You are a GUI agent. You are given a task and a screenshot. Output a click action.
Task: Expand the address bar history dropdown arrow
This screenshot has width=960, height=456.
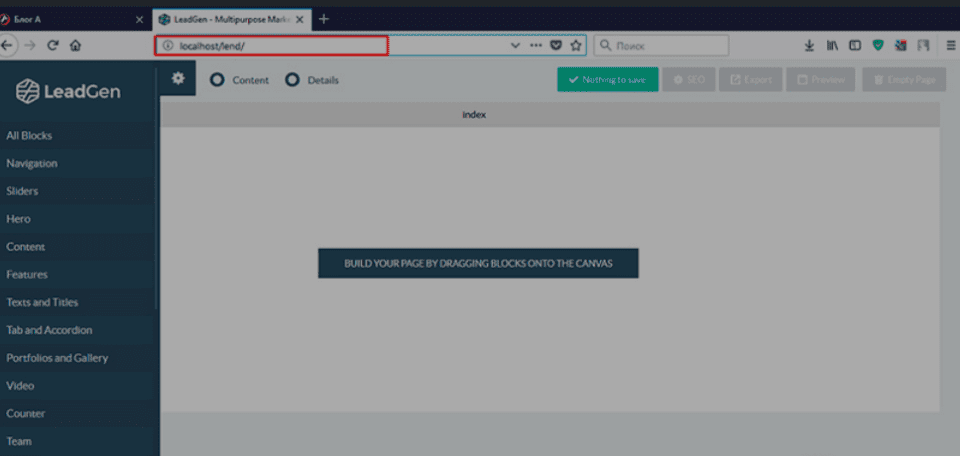(516, 45)
